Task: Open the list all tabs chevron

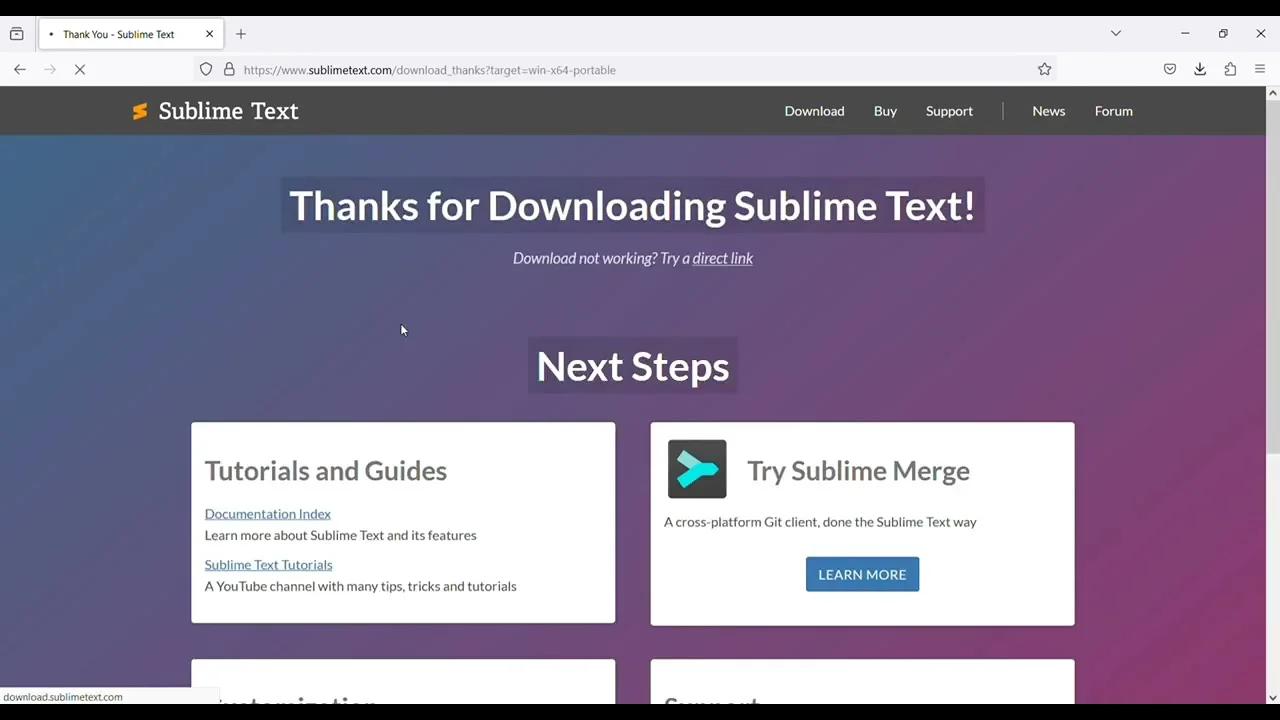Action: coord(1116,33)
